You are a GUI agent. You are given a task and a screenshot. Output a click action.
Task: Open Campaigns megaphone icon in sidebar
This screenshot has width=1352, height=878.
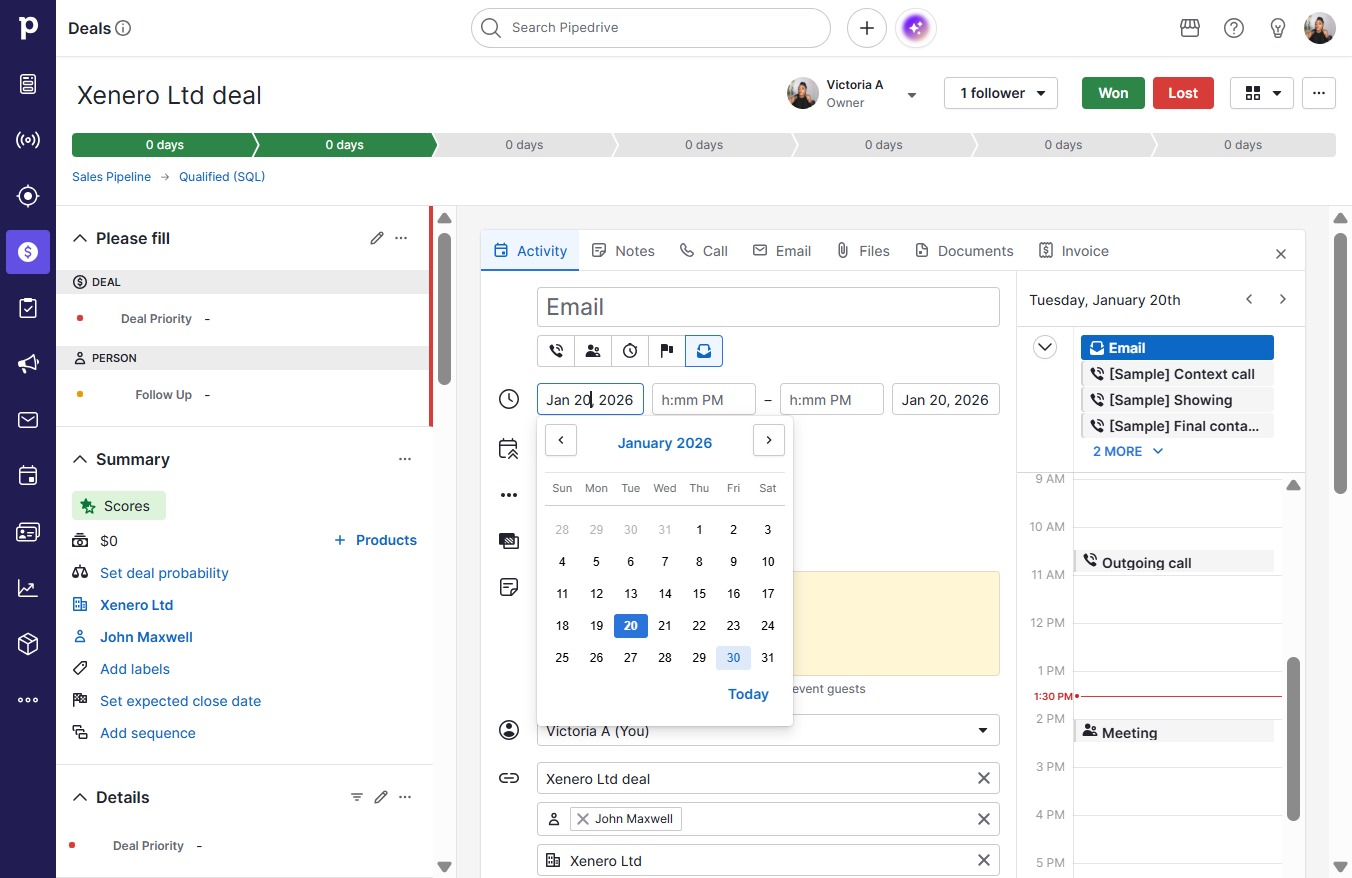coord(28,364)
